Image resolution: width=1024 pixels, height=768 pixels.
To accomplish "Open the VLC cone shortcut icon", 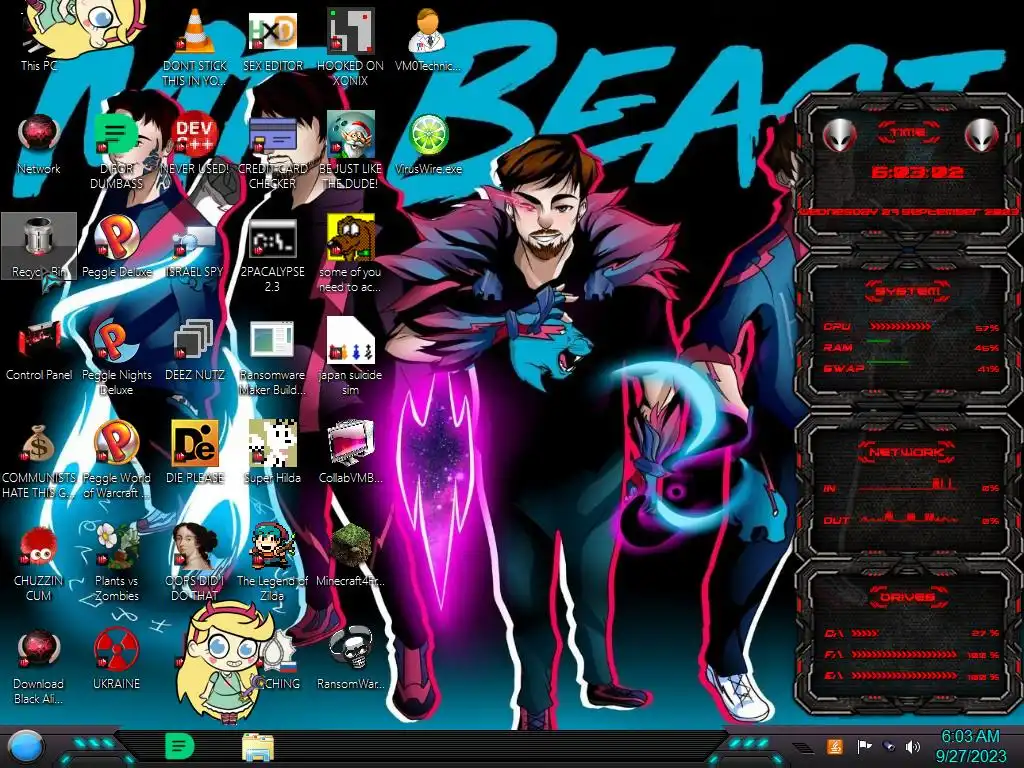I will [x=194, y=31].
